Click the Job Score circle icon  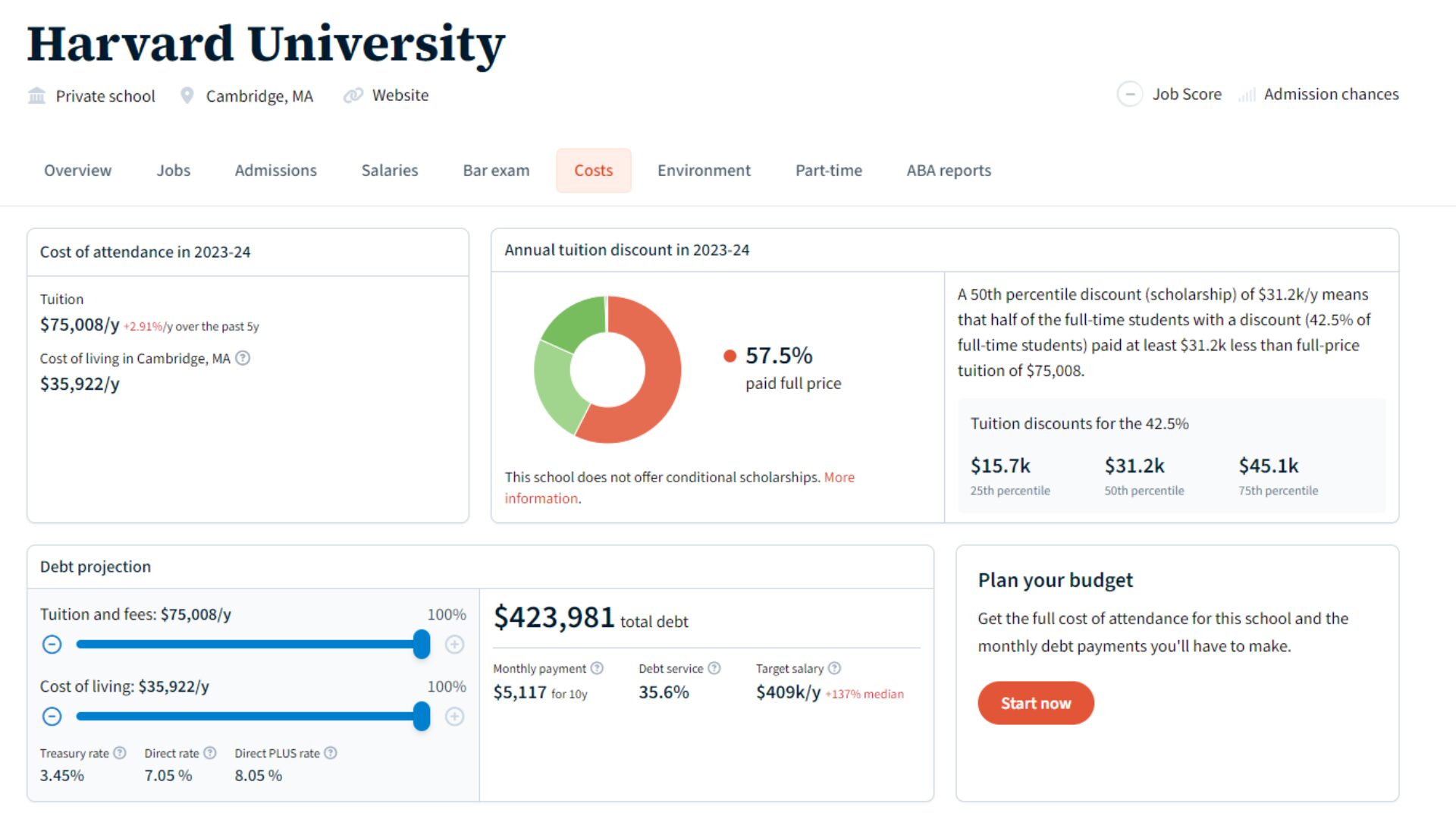click(x=1130, y=94)
